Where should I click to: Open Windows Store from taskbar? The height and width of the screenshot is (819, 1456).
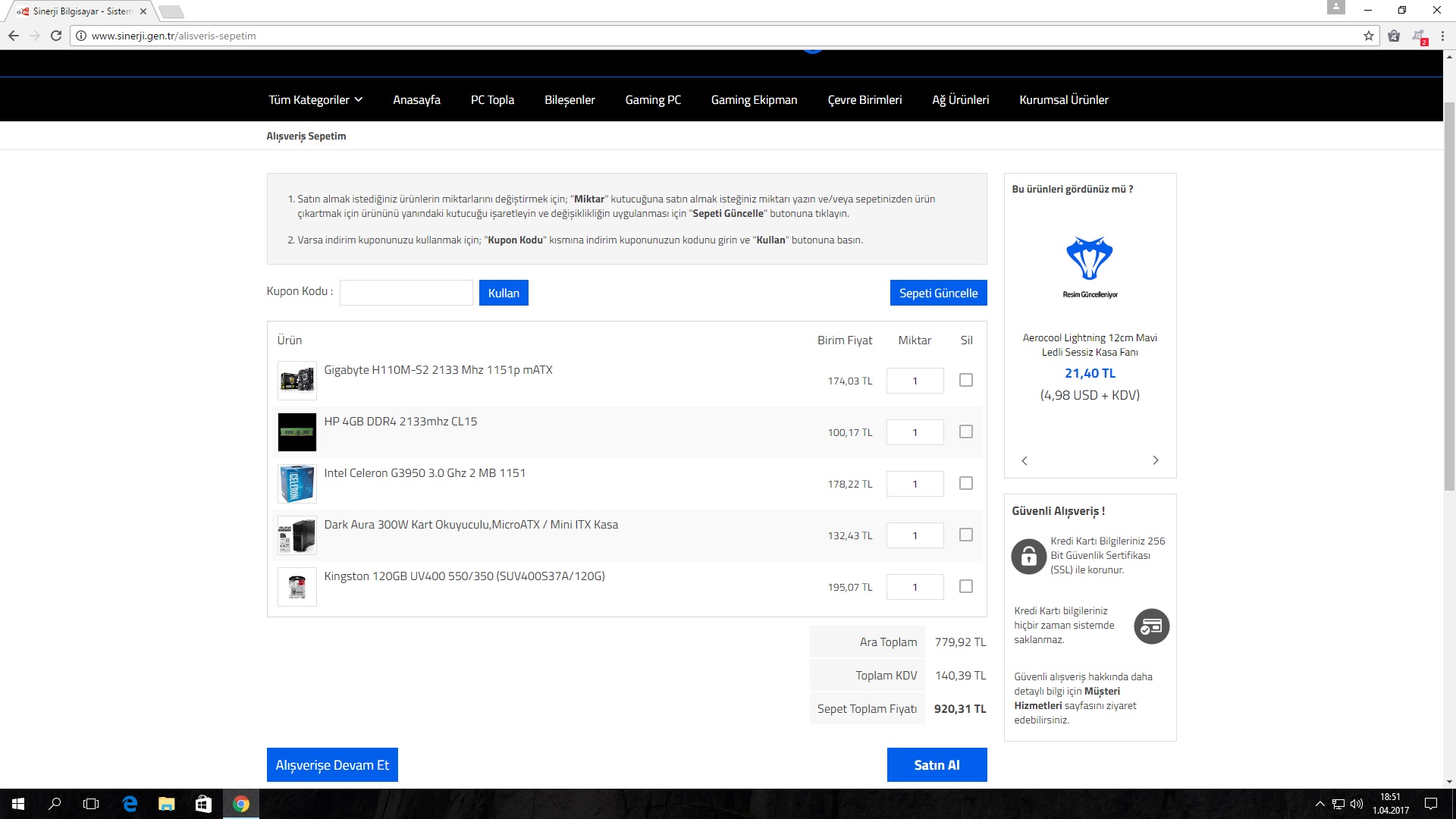[203, 804]
